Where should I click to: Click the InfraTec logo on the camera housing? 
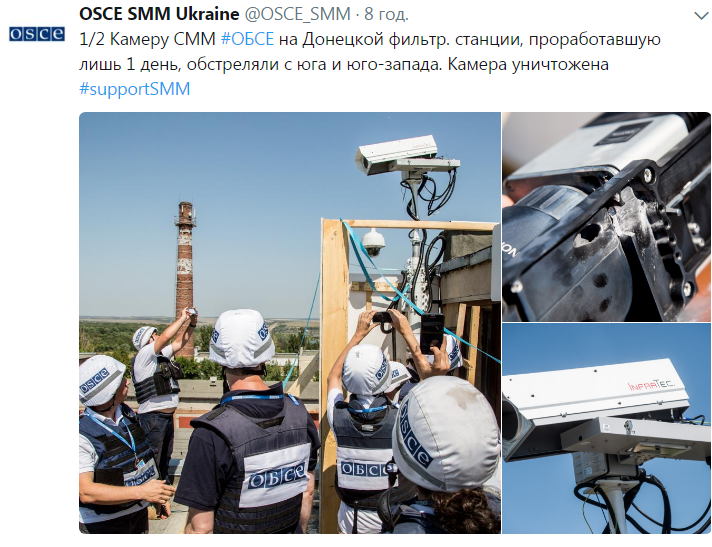pos(652,385)
